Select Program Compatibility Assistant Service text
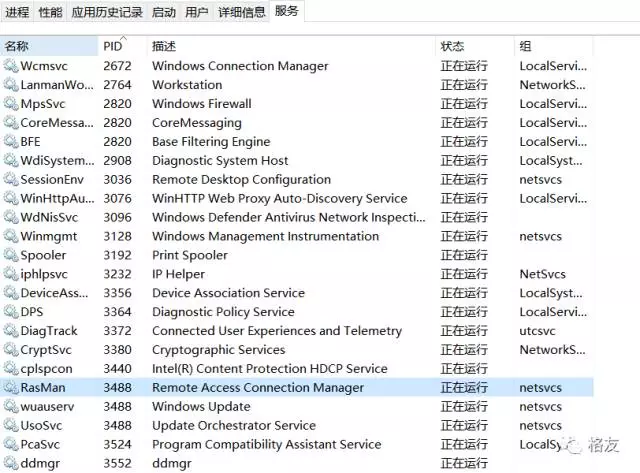Image resolution: width=640 pixels, height=473 pixels. [267, 444]
